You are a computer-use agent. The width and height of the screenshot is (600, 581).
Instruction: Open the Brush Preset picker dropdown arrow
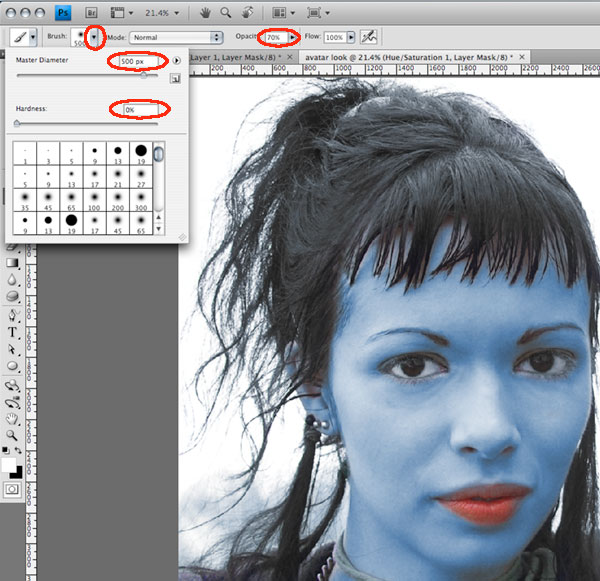click(x=95, y=37)
